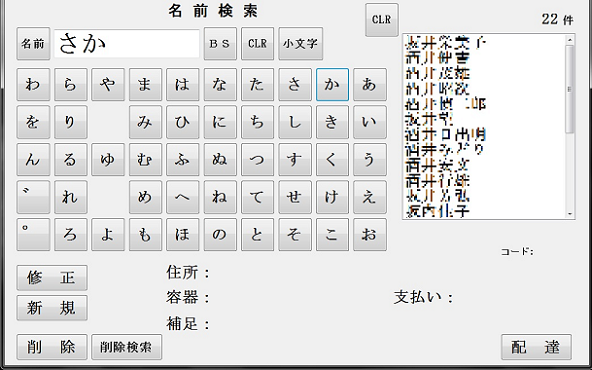This screenshot has width=592, height=370.
Task: Click CLR button above the results list
Action: click(382, 20)
